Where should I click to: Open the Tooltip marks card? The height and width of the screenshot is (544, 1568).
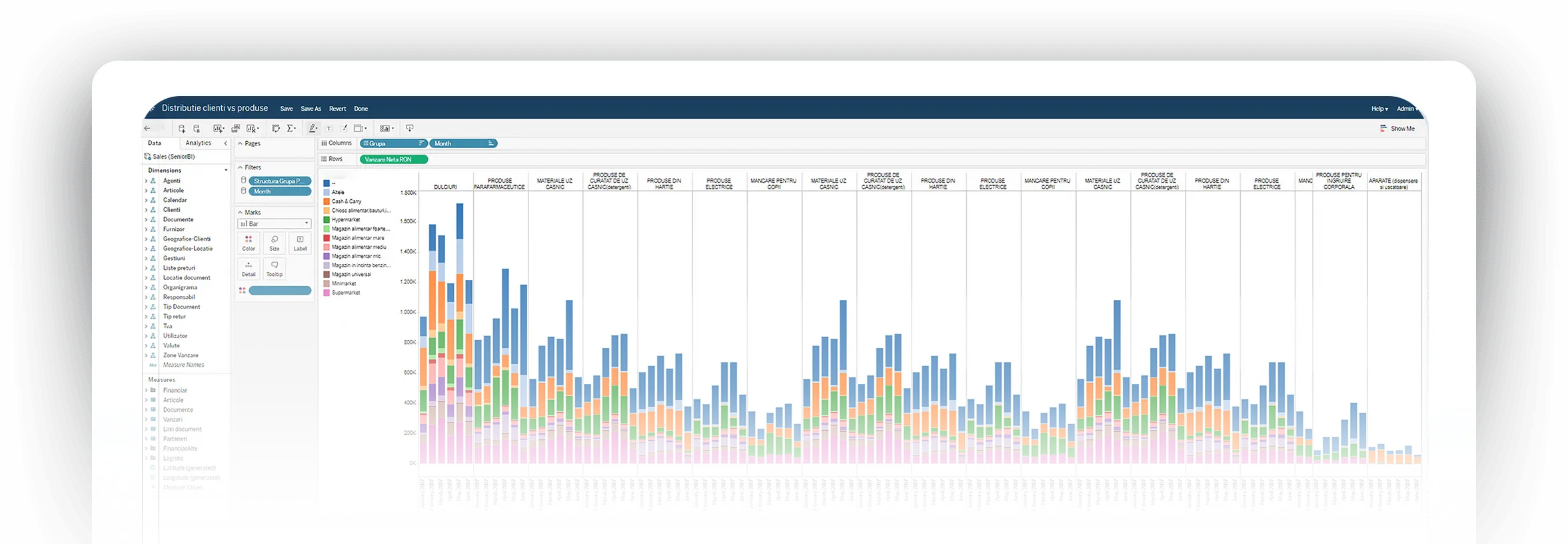point(275,269)
